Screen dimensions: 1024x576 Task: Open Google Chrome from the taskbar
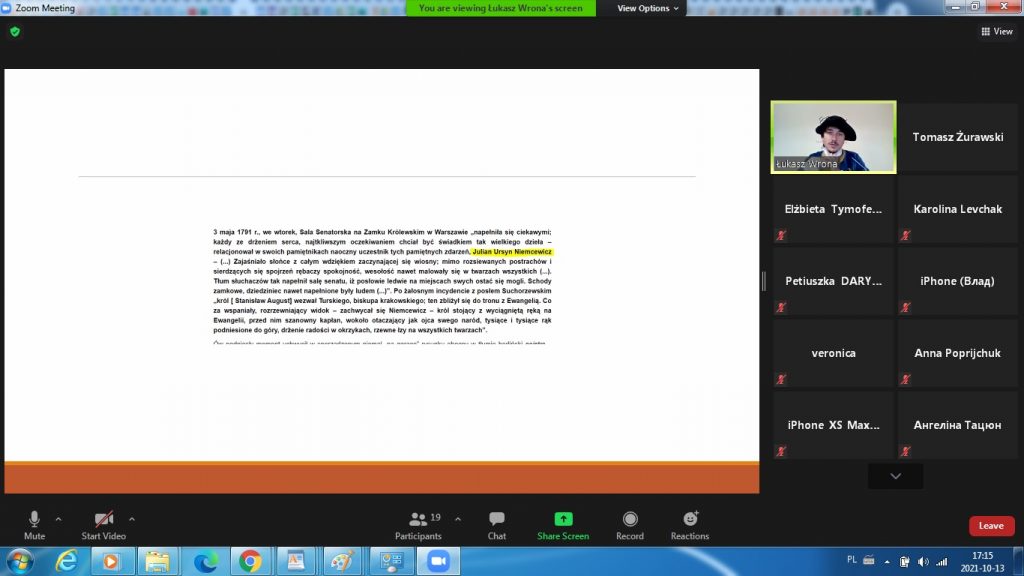pos(250,561)
